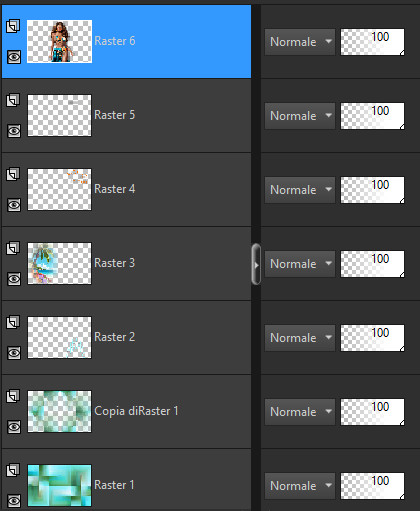Screen dimensions: 420x511
Task: Click the layer type icon for Raster 1
Action: pyautogui.click(x=13, y=470)
